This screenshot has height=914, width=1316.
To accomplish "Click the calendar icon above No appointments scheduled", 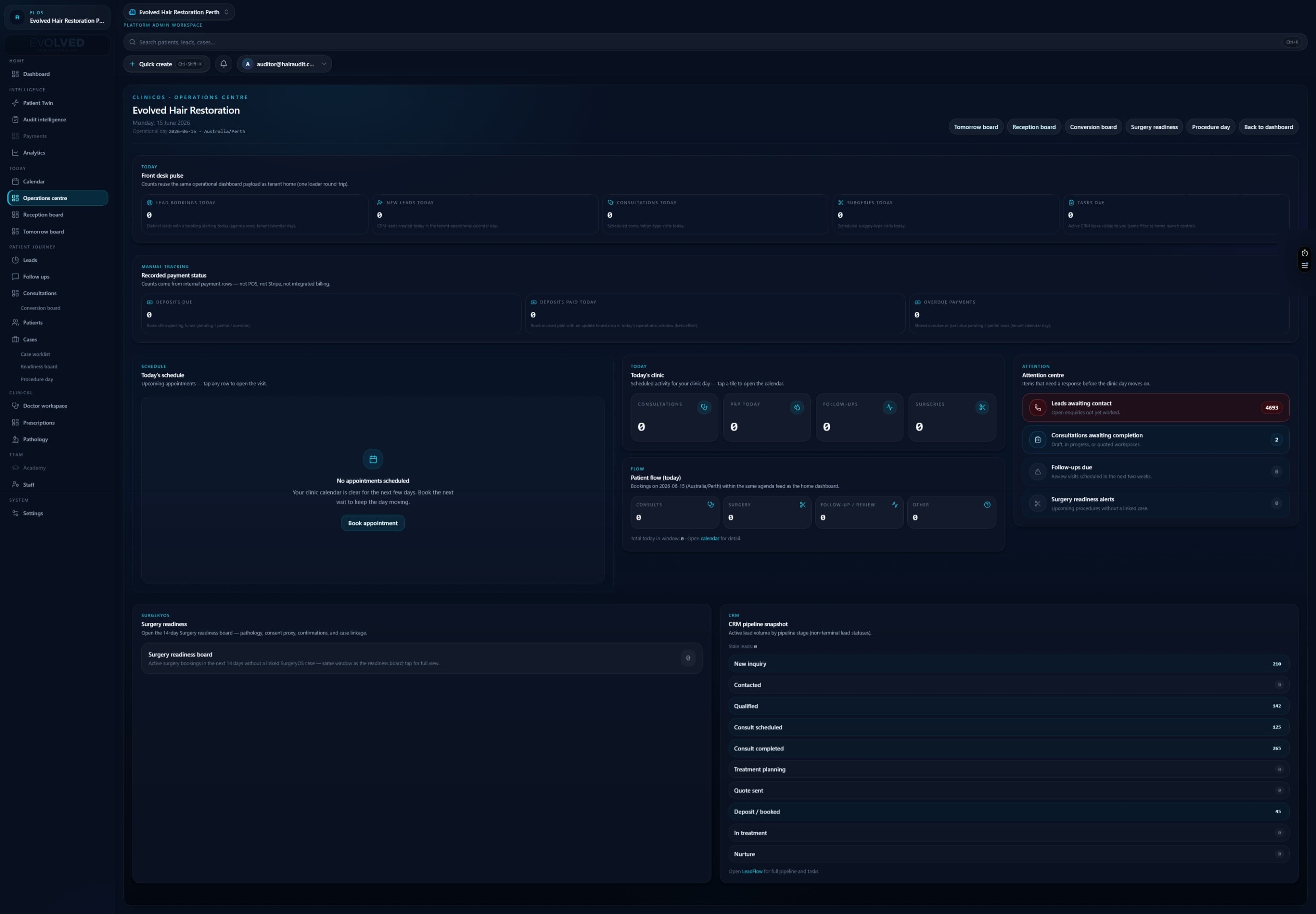I will tap(372, 459).
